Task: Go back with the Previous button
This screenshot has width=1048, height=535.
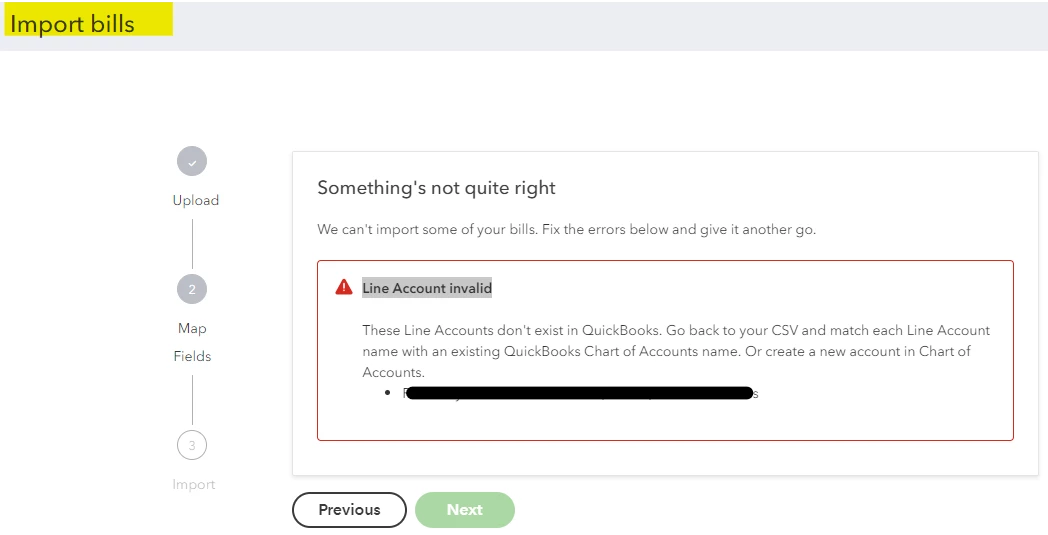Action: (349, 510)
